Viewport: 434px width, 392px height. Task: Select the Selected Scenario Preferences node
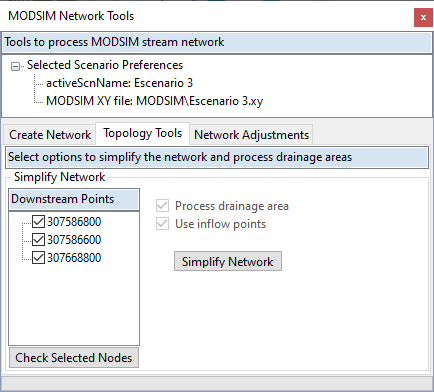pos(105,65)
